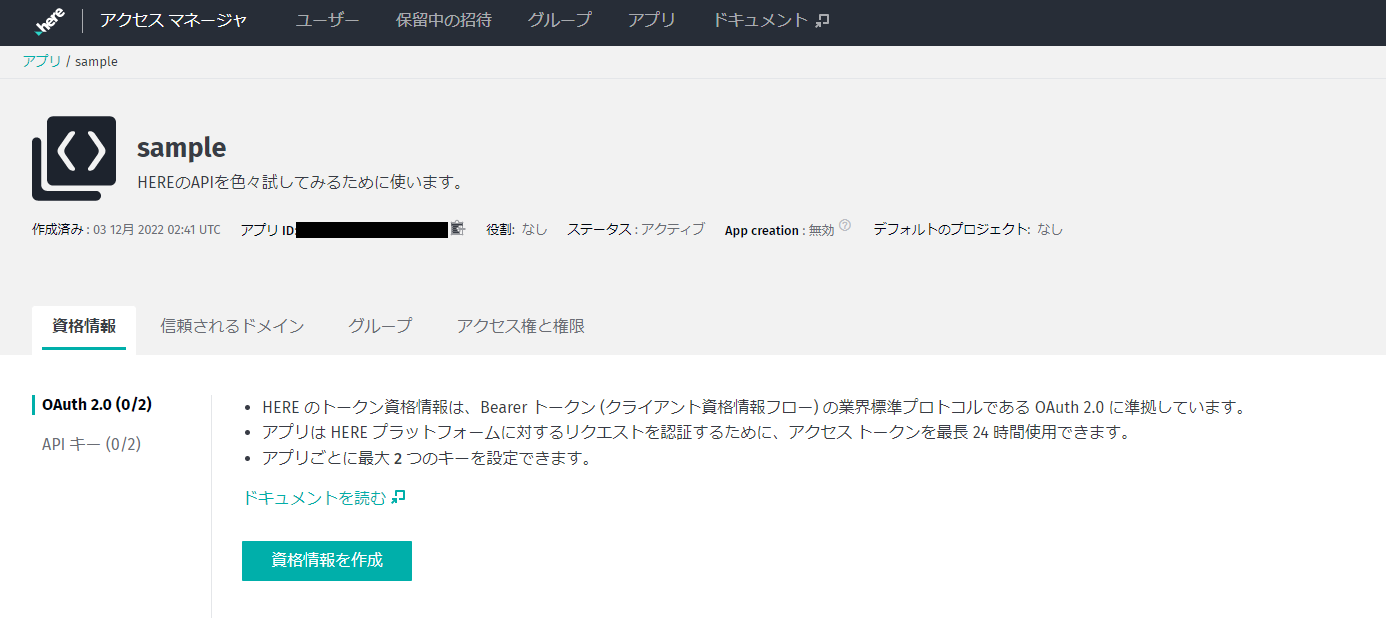Open グループ from the top navigation

559,19
